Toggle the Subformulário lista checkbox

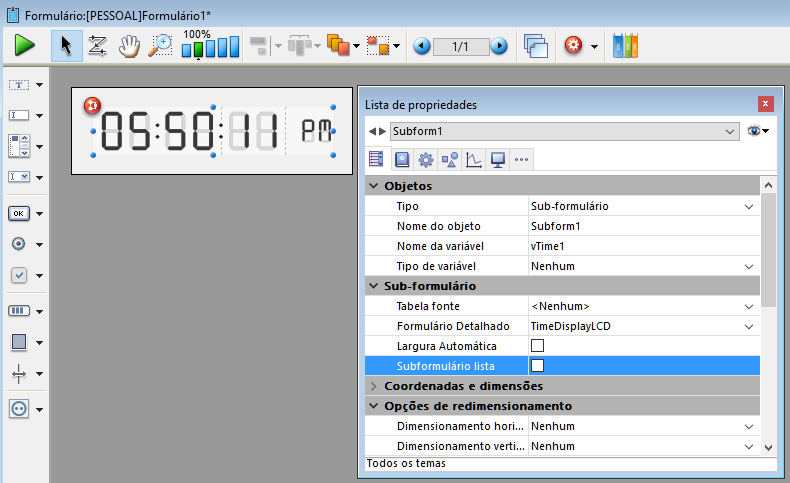[x=537, y=366]
